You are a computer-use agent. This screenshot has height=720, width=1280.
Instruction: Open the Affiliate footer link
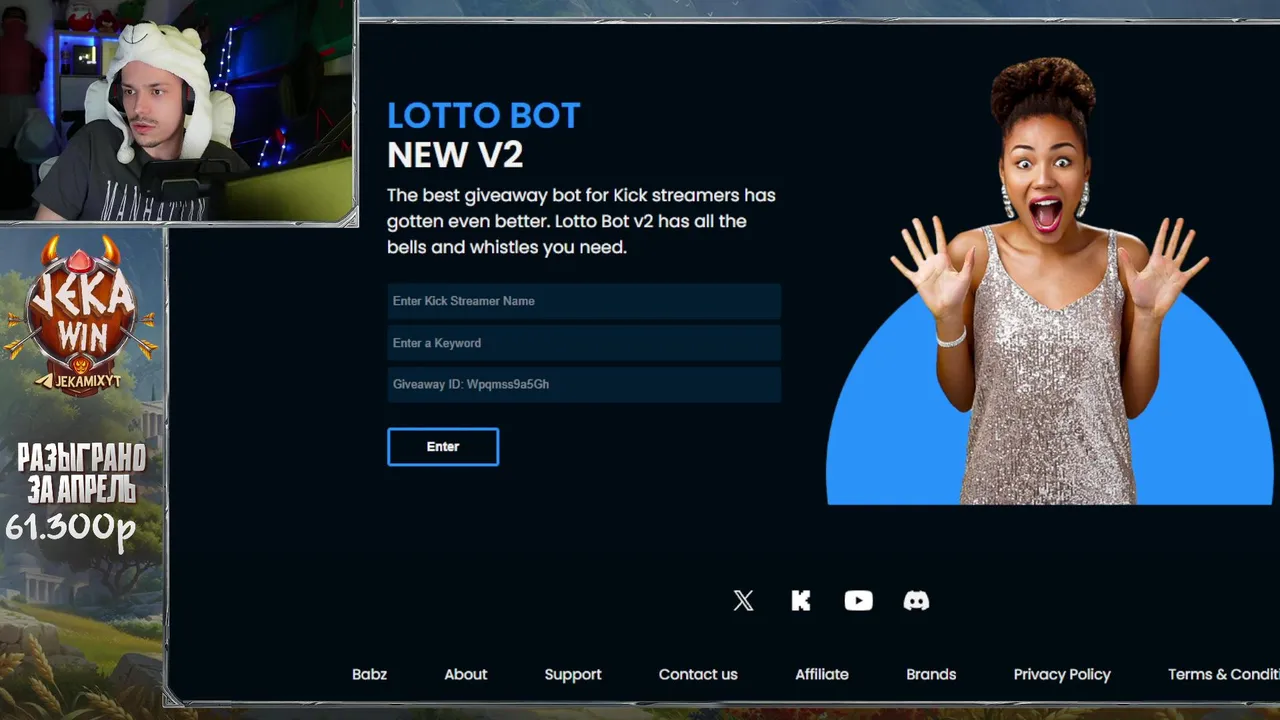[x=822, y=674]
